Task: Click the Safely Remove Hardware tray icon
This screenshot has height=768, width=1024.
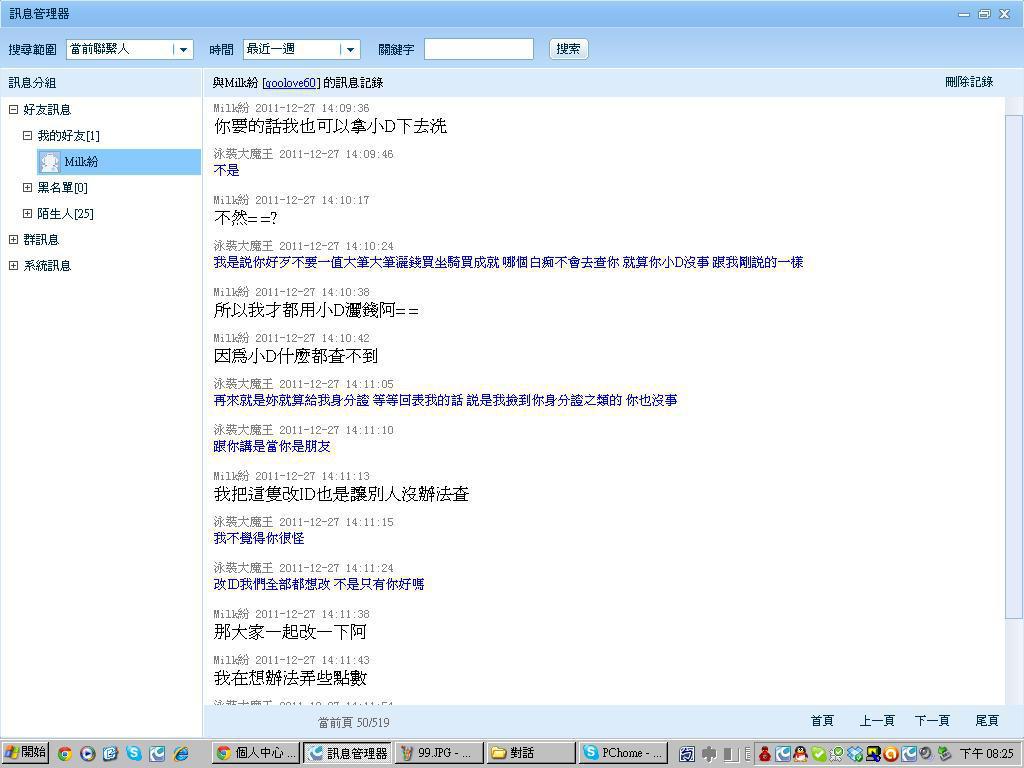Action: click(944, 754)
